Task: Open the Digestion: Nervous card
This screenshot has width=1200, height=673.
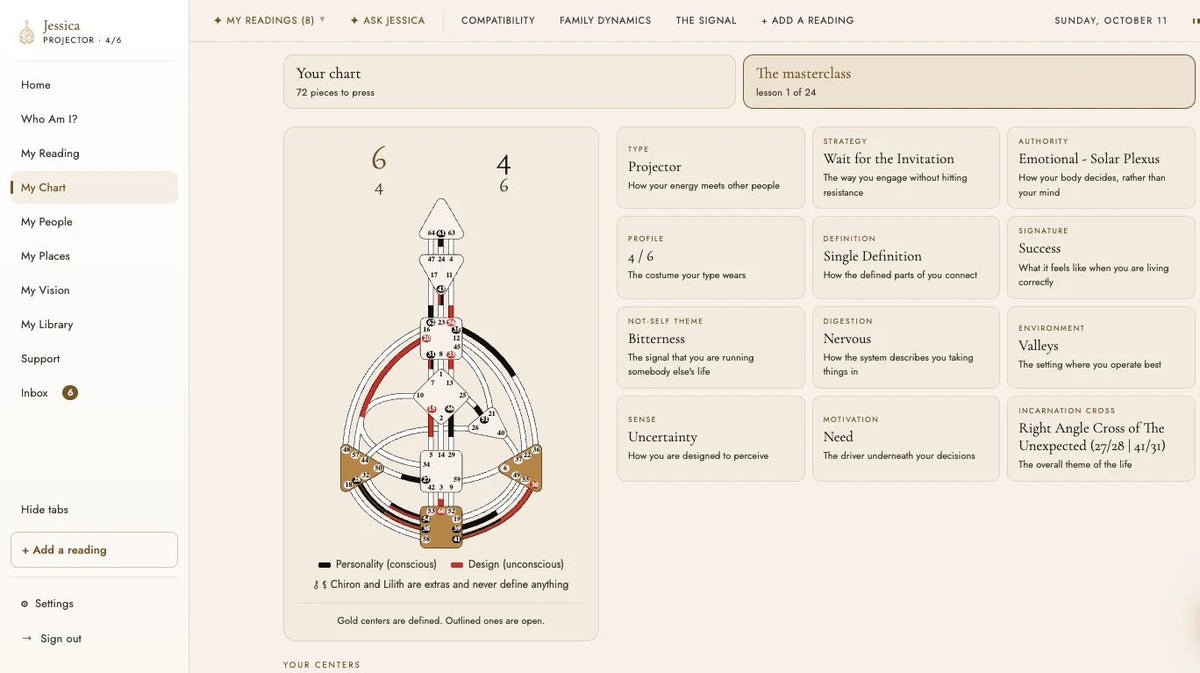Action: click(x=906, y=347)
